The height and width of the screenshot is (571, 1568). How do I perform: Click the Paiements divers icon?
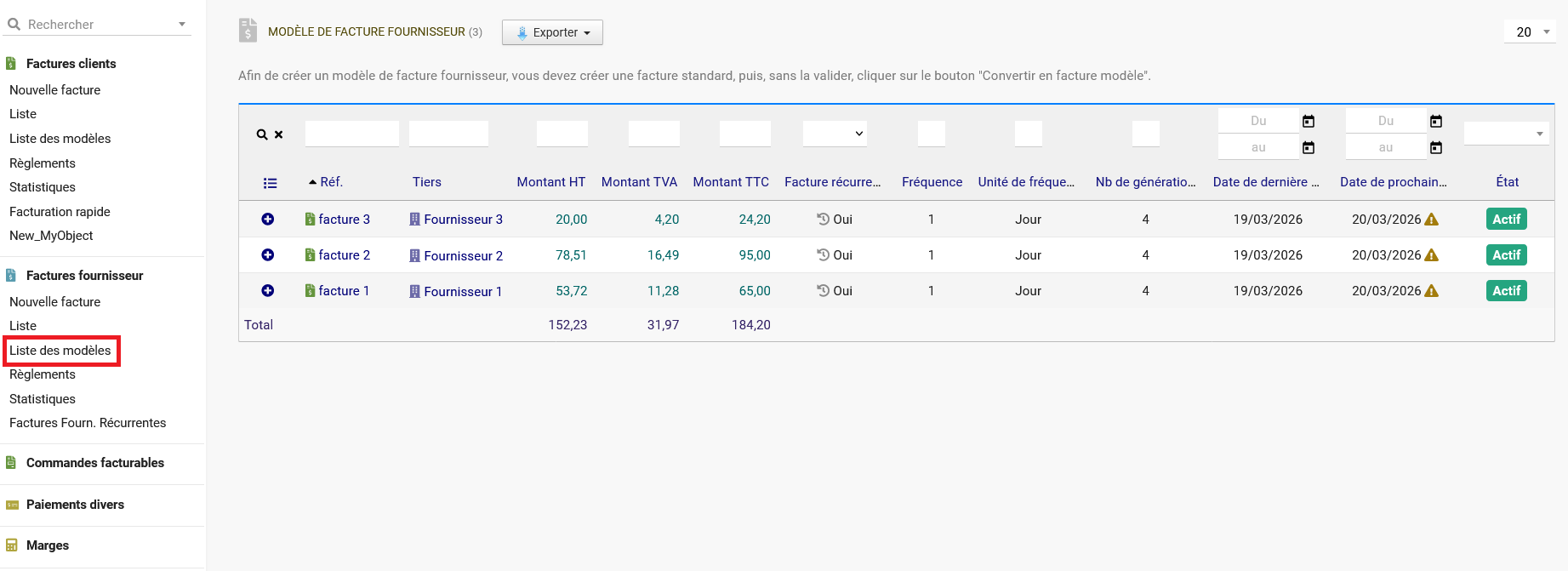[12, 505]
